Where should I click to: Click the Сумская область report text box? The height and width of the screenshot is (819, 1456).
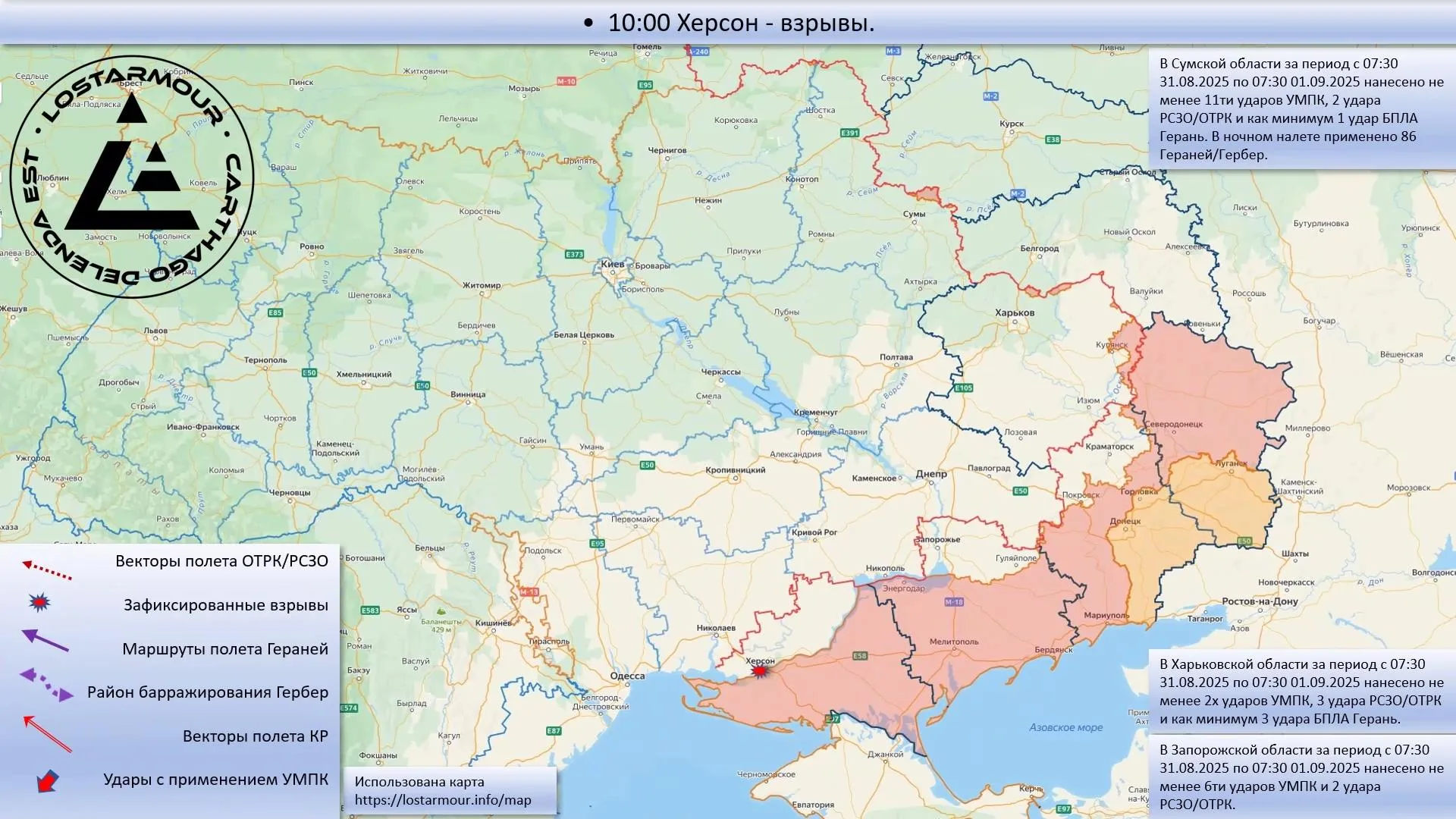(1301, 109)
